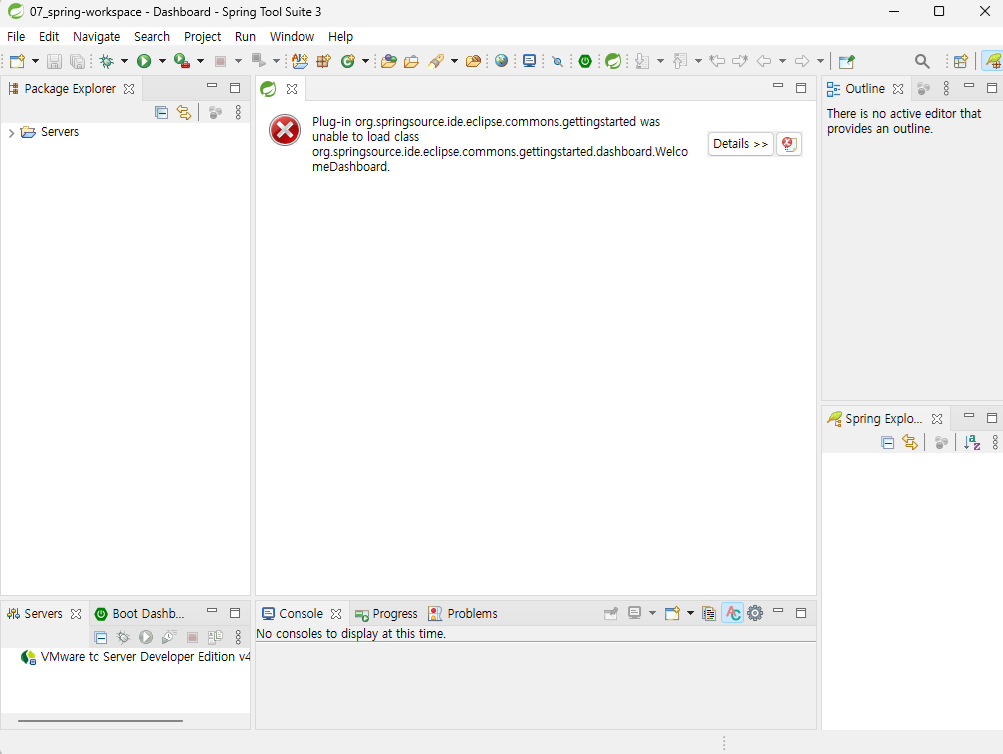Toggle Link with Editor in Package Explorer

184,113
